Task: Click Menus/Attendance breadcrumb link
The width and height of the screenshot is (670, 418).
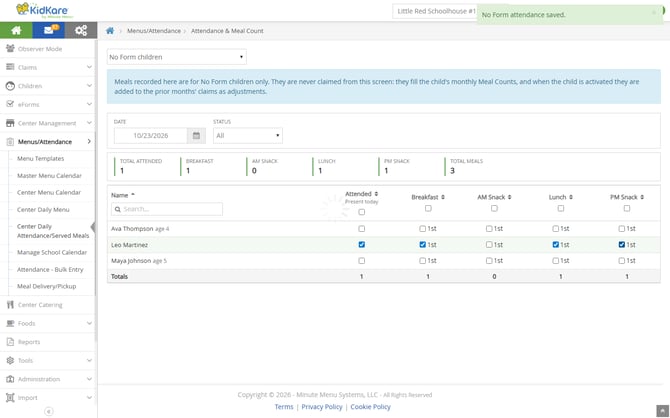Action: coord(154,31)
